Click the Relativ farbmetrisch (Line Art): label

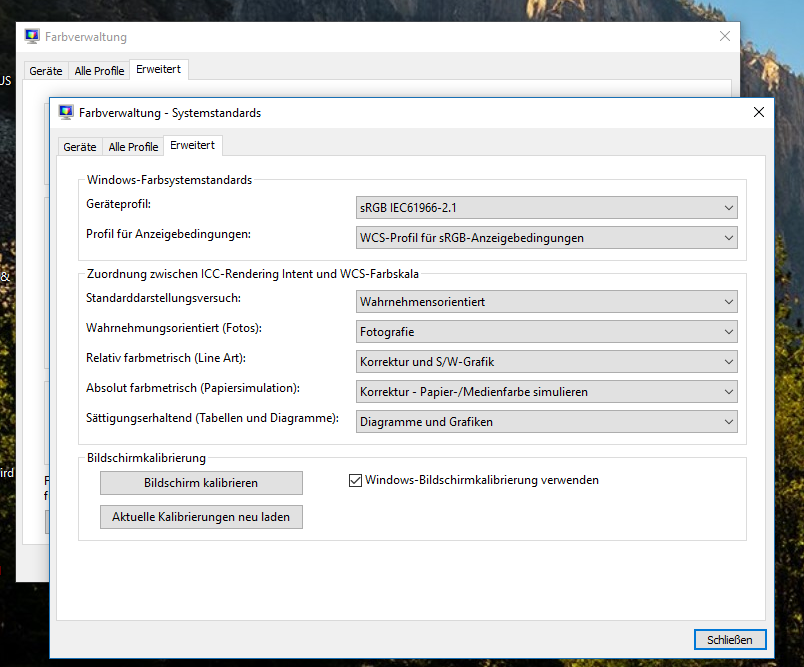(166, 358)
